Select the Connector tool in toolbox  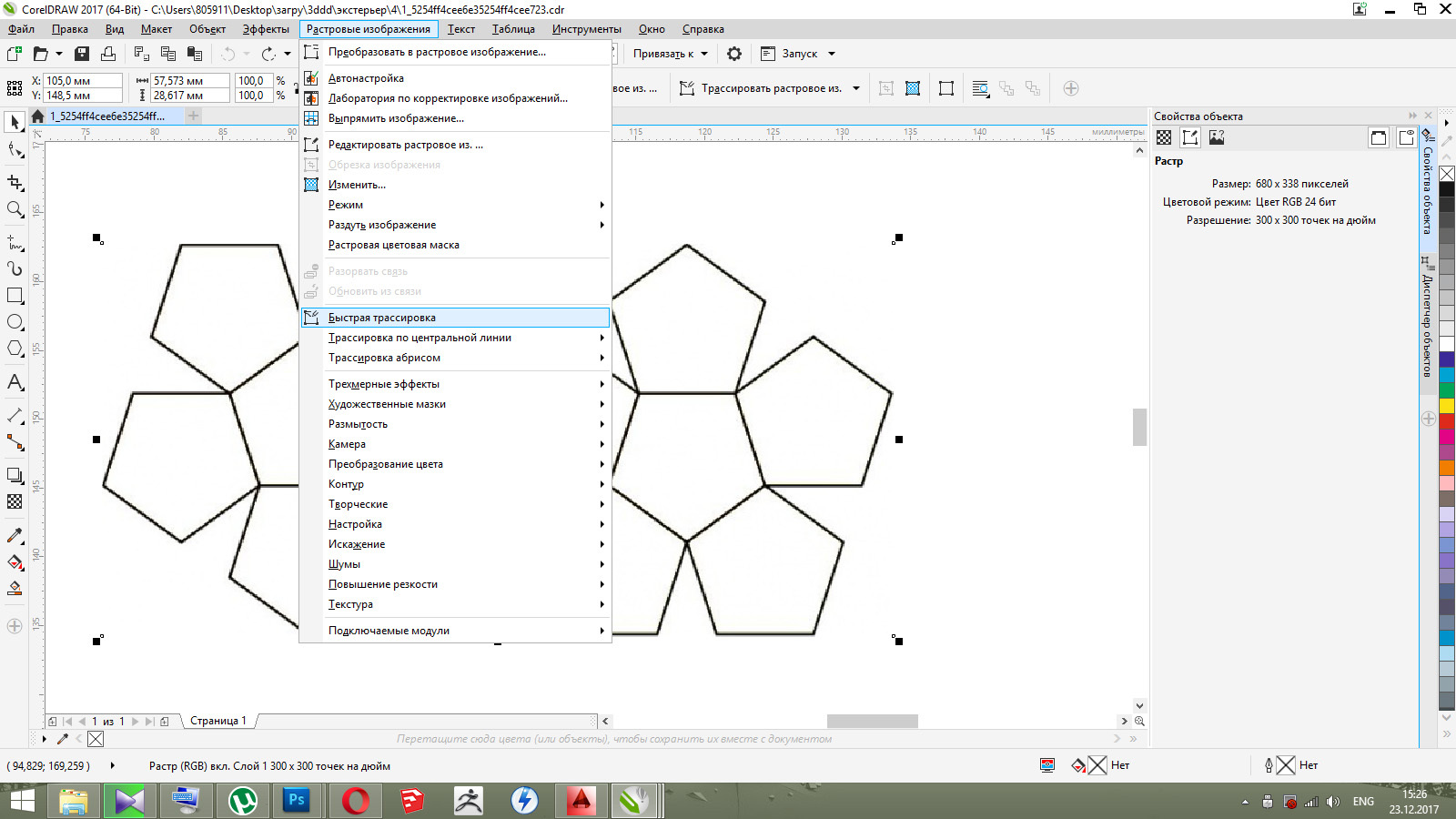pyautogui.click(x=15, y=442)
